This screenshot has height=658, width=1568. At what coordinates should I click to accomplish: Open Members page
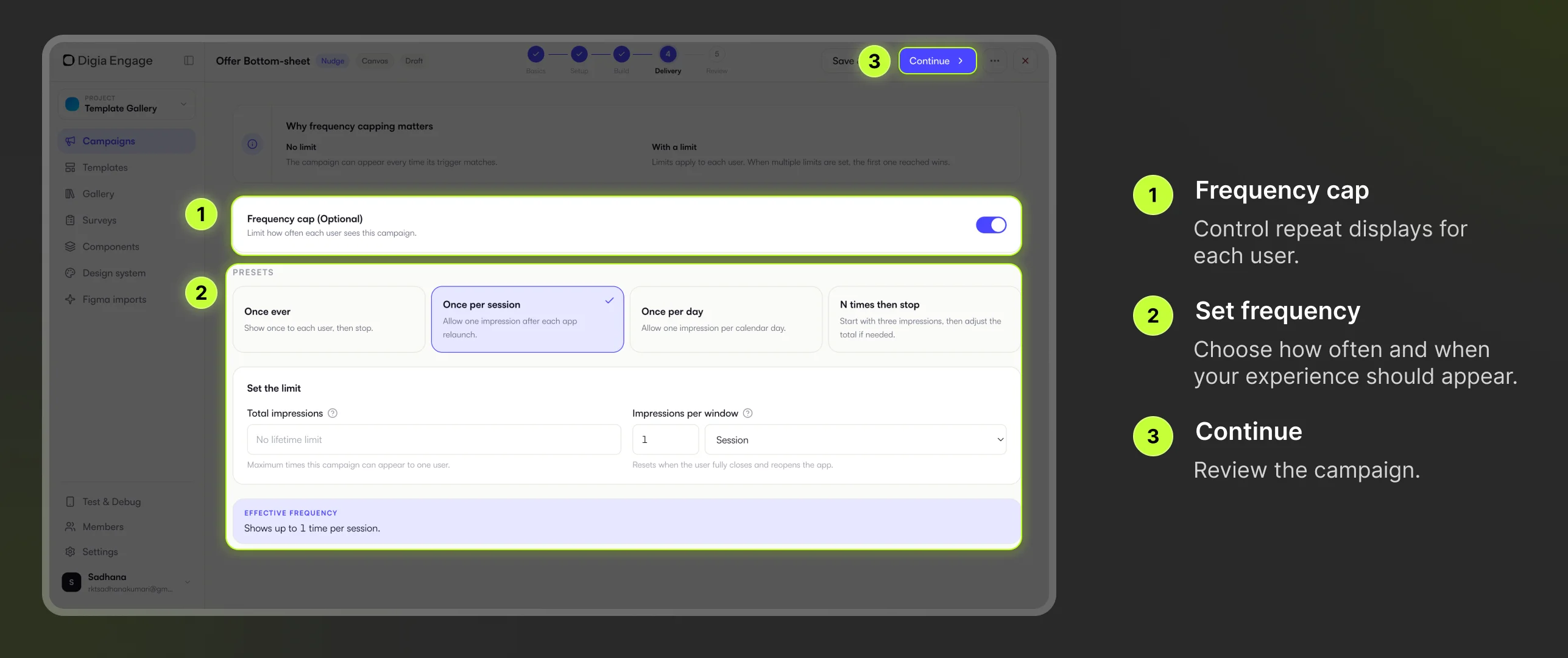(x=127, y=526)
